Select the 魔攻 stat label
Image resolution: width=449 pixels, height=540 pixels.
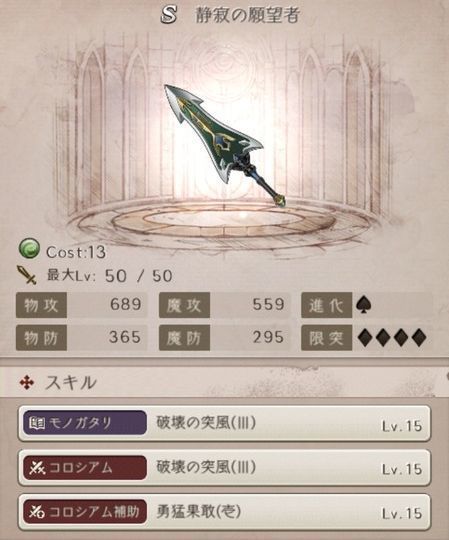184,305
